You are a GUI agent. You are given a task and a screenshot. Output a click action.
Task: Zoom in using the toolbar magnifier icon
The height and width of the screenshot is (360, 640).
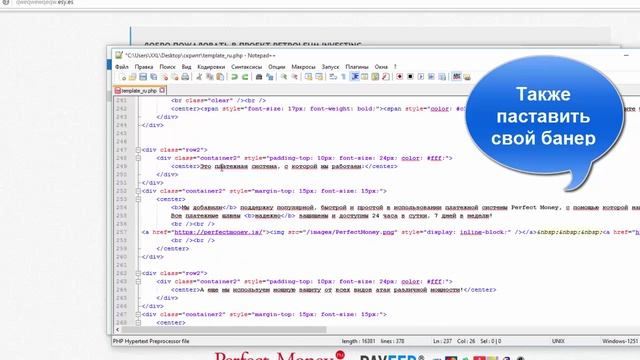click(284, 77)
